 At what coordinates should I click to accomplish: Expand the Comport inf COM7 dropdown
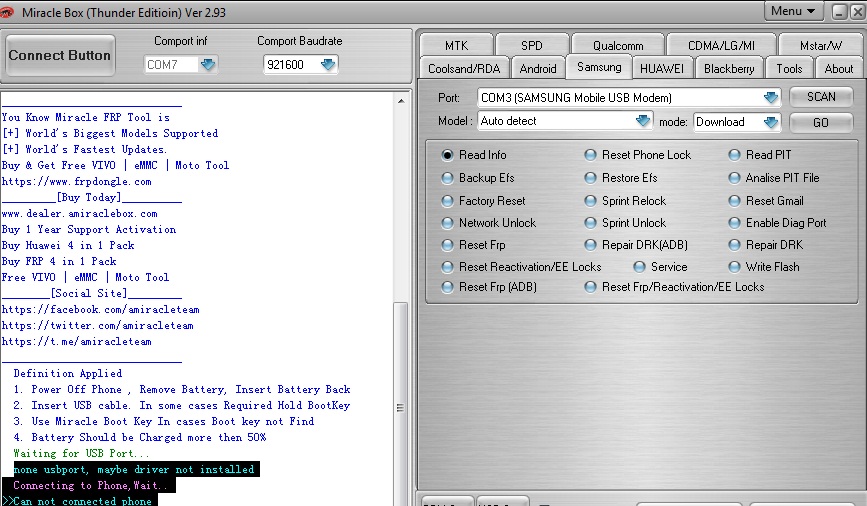tap(208, 65)
